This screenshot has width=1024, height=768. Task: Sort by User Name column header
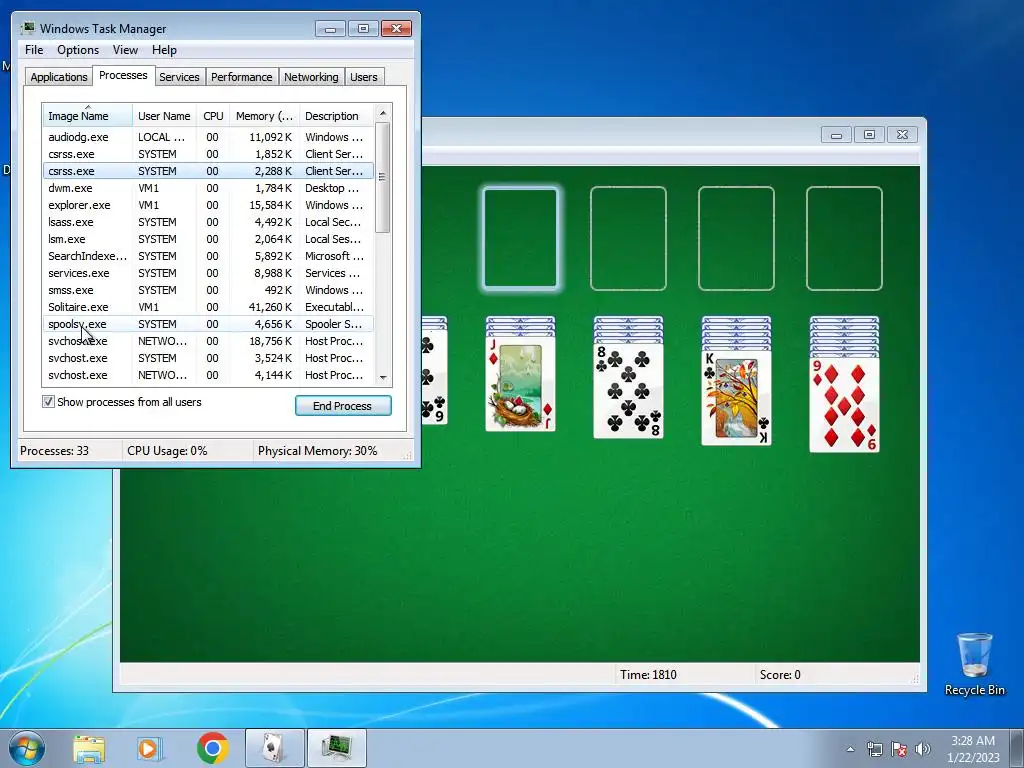[x=164, y=116]
